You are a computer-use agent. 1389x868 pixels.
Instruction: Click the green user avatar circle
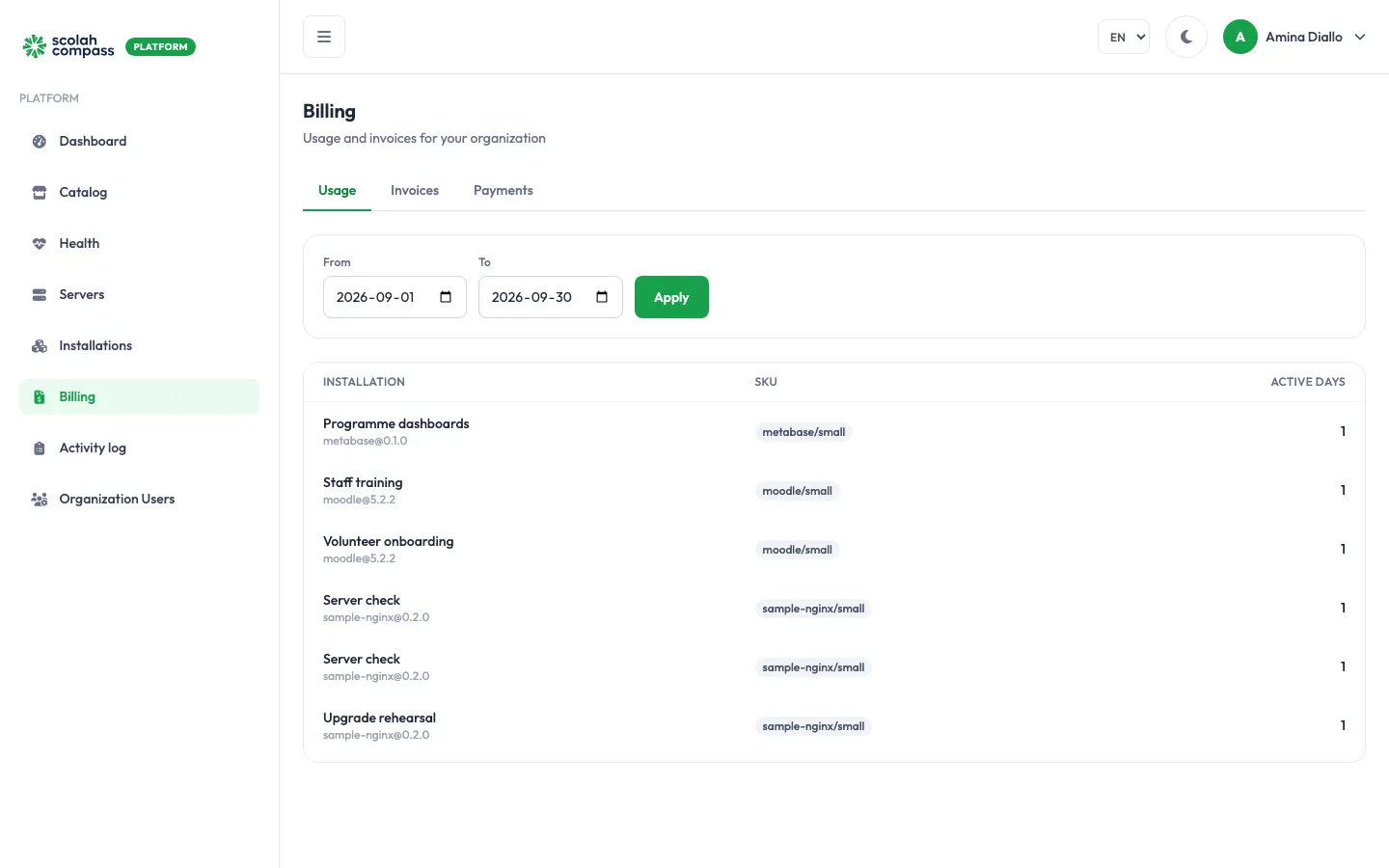(x=1240, y=37)
